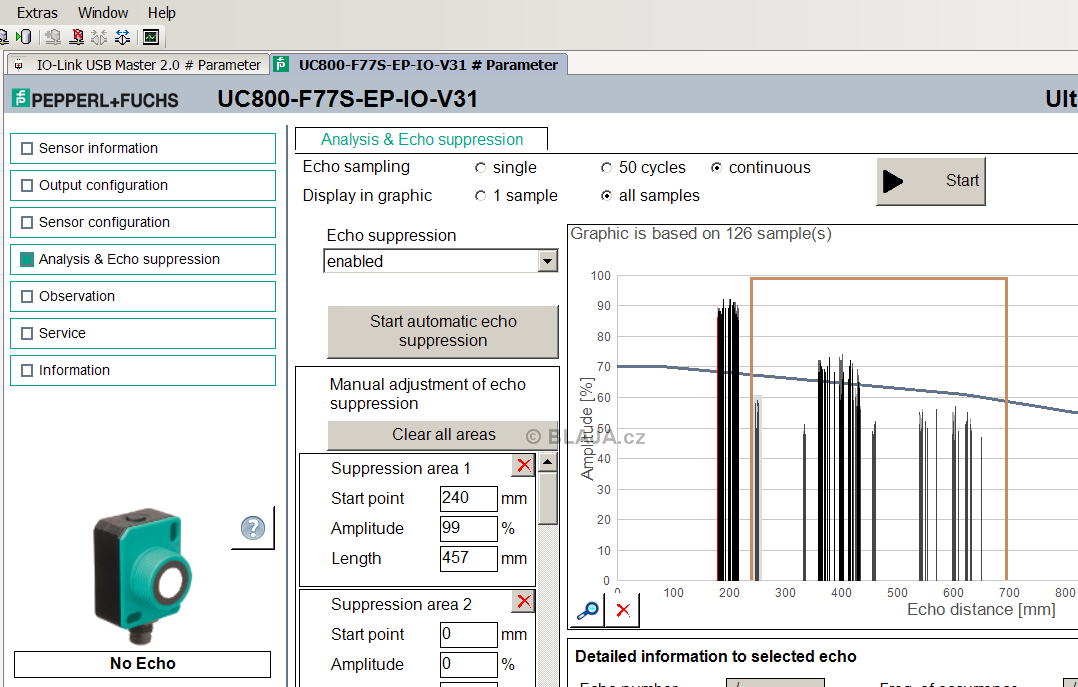Switch to IO-Link USB Master 2.0 Parameter tab
This screenshot has width=1078, height=687.
tap(138, 65)
